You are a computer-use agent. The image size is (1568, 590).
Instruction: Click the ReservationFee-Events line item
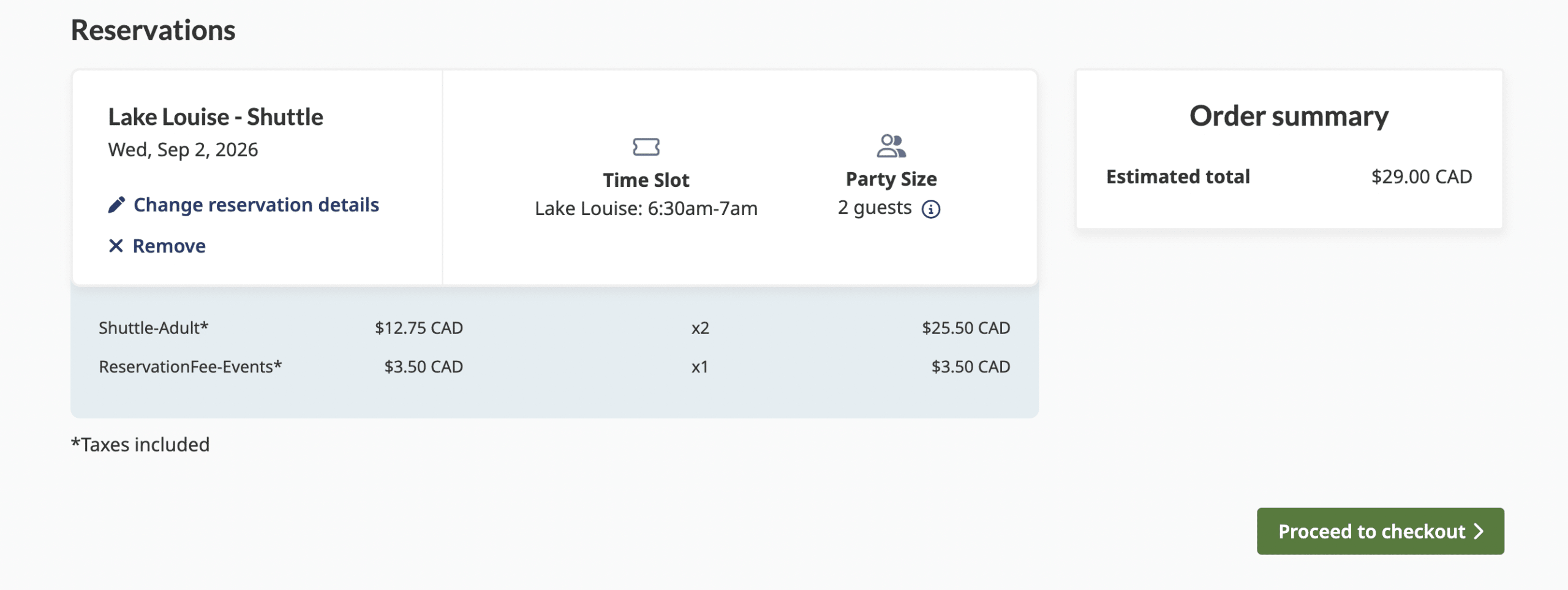click(190, 366)
